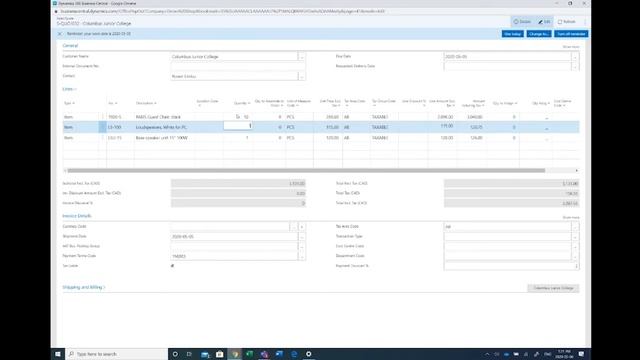Screen dimensions: 640x360
Task: Open the Currency Code lookup button
Action: coord(293,227)
